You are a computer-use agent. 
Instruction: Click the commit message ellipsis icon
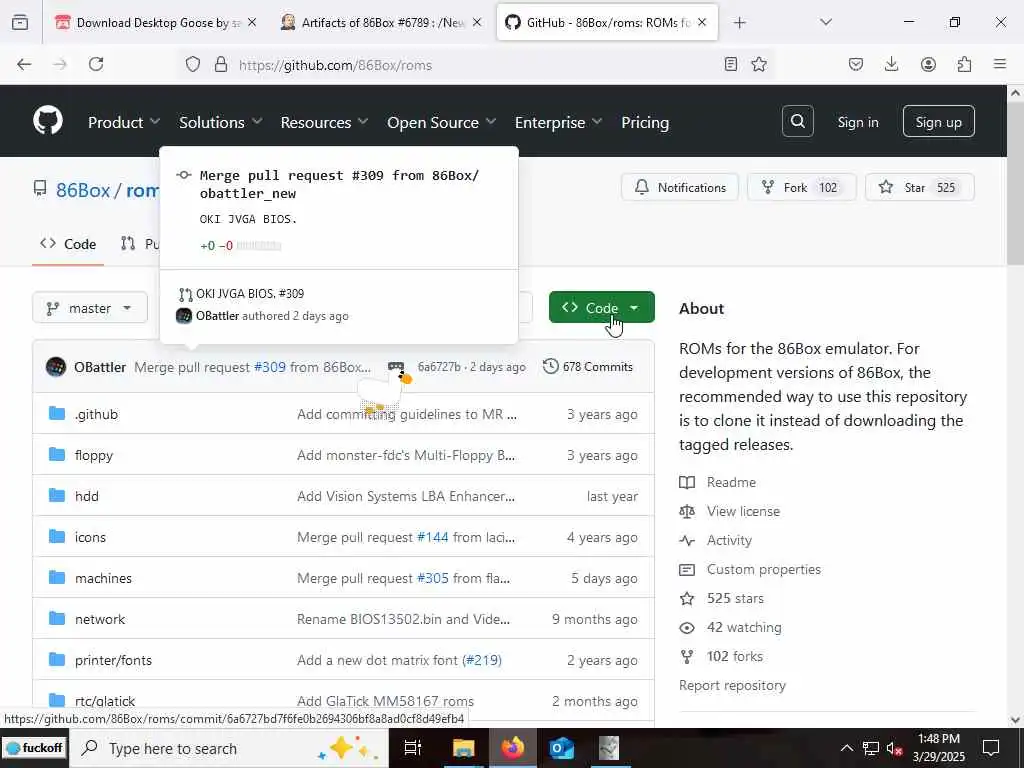tap(396, 366)
